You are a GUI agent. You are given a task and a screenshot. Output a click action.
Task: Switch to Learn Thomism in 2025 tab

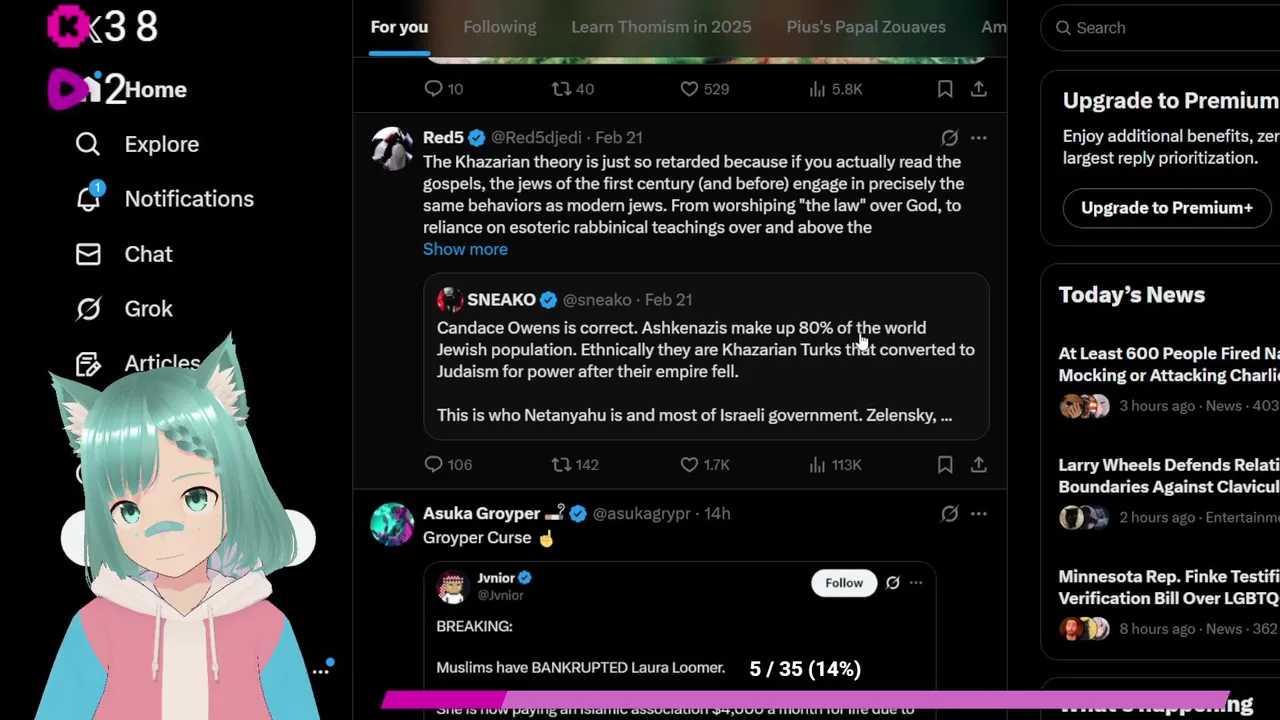coord(661,27)
